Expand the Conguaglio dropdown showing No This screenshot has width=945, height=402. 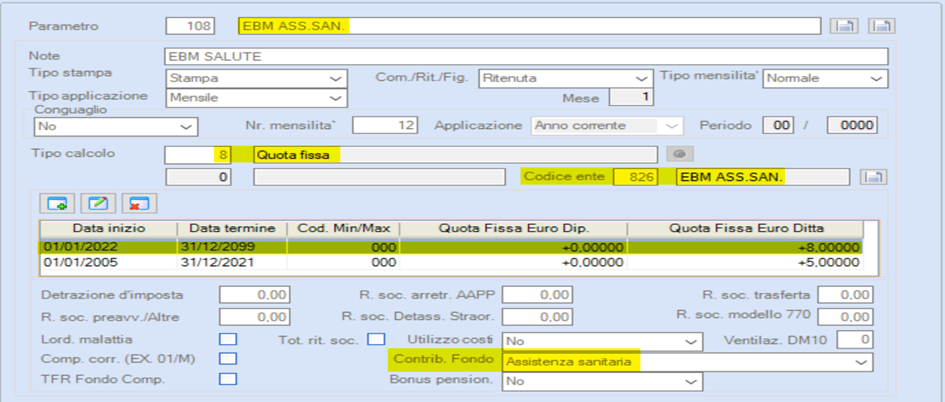tap(115, 127)
